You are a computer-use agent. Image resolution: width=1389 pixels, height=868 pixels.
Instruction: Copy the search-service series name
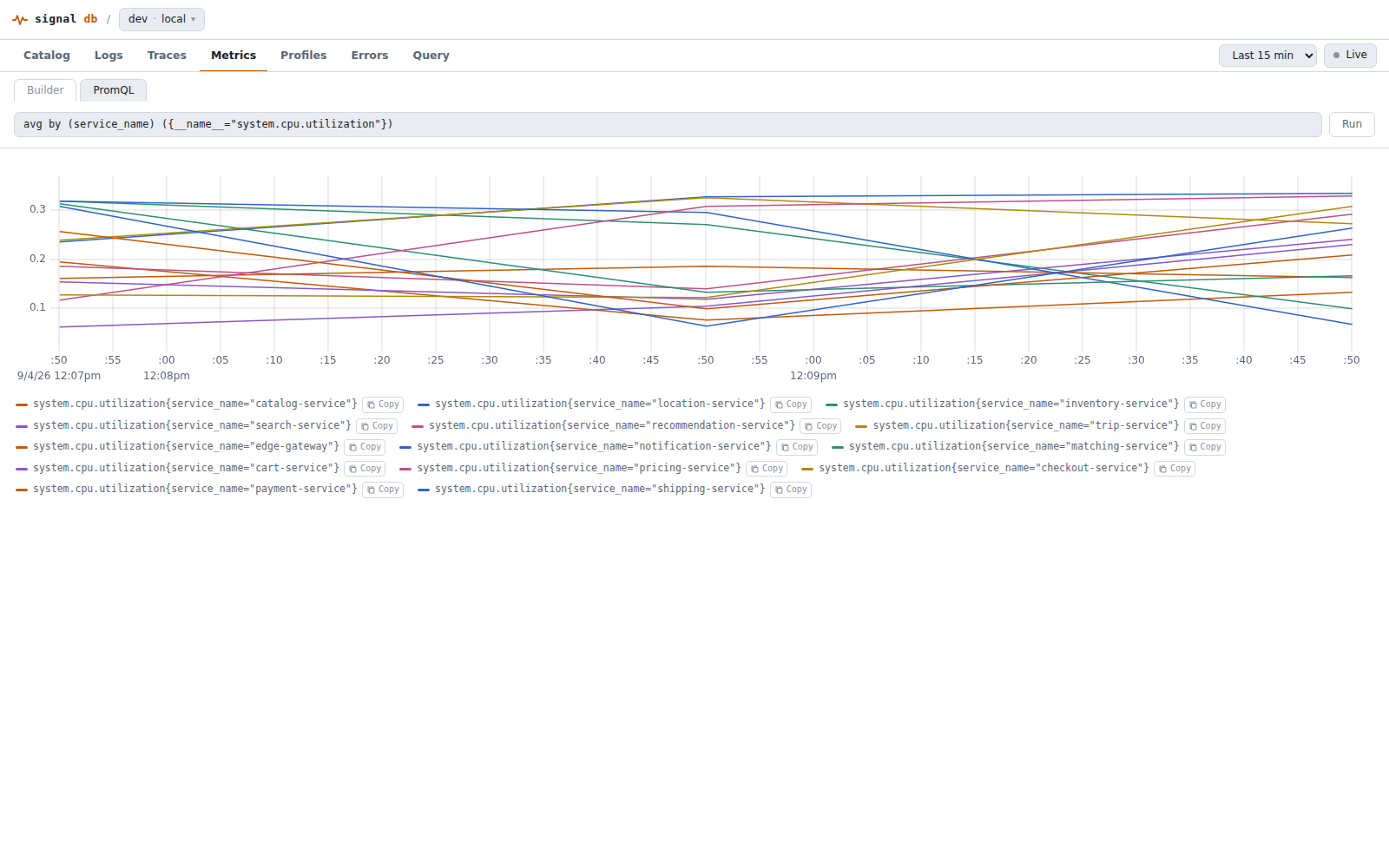click(377, 426)
